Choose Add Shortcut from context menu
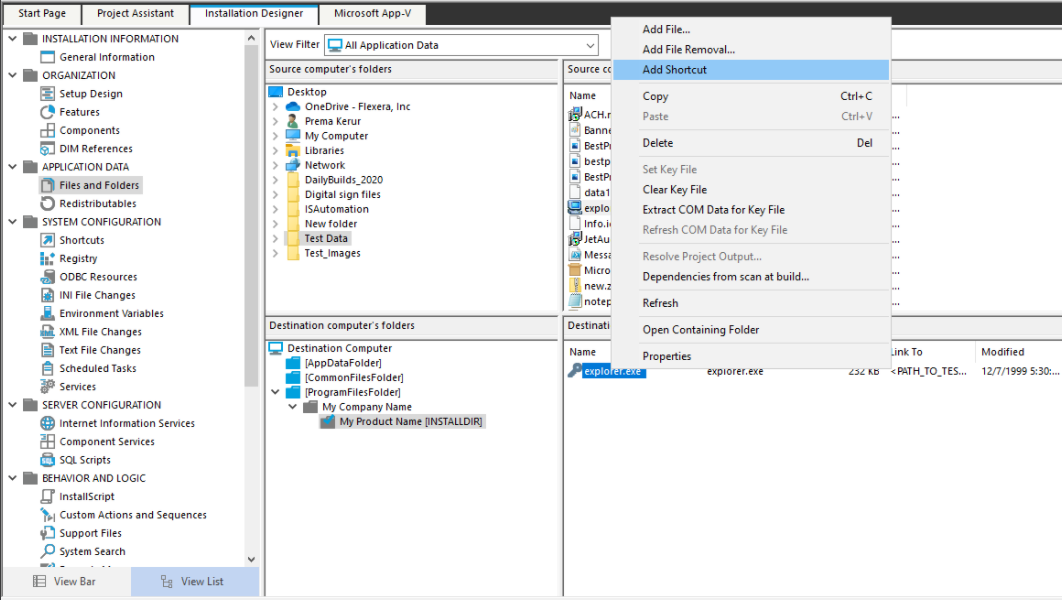 point(674,70)
